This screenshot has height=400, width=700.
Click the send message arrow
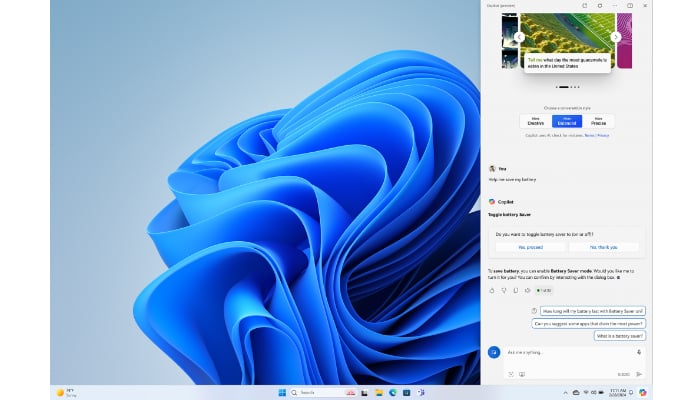click(x=639, y=374)
